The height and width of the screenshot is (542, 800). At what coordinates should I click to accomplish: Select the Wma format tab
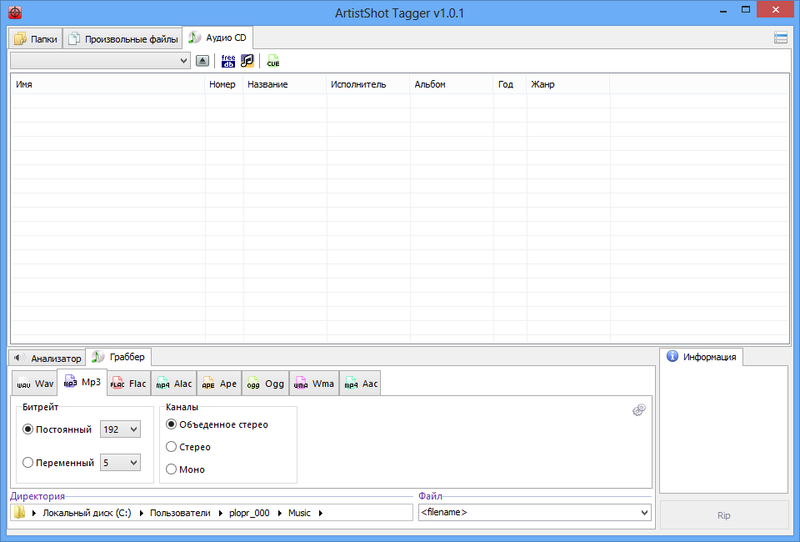[314, 384]
